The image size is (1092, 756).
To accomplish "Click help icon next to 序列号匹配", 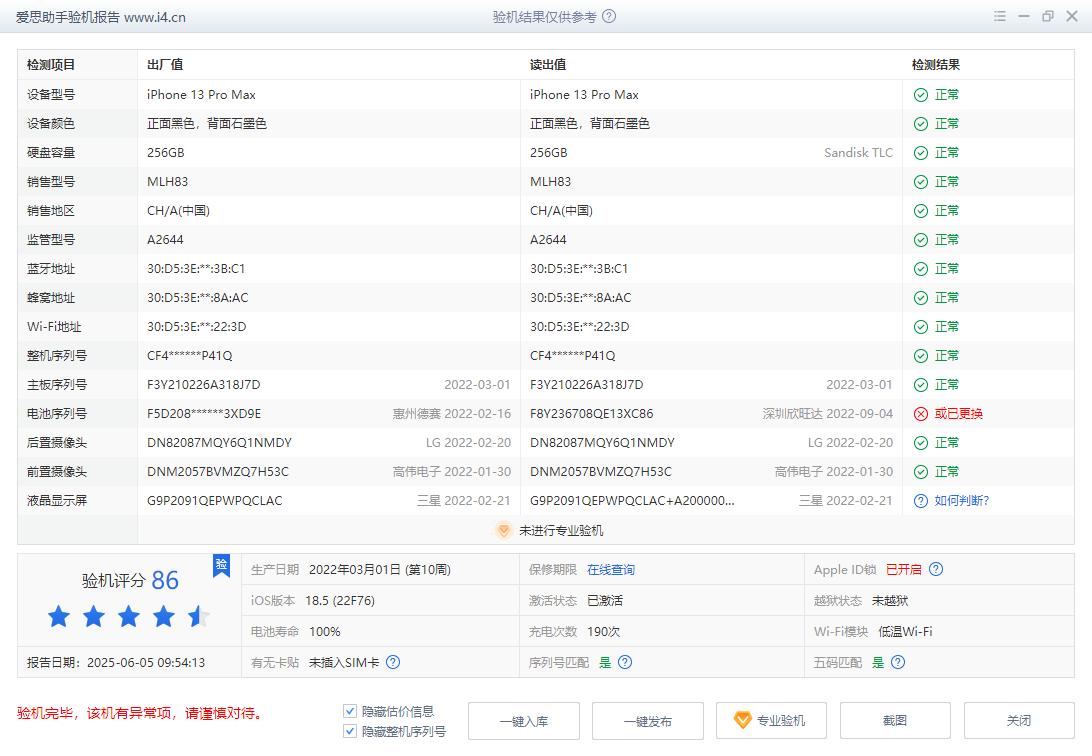I will point(625,662).
